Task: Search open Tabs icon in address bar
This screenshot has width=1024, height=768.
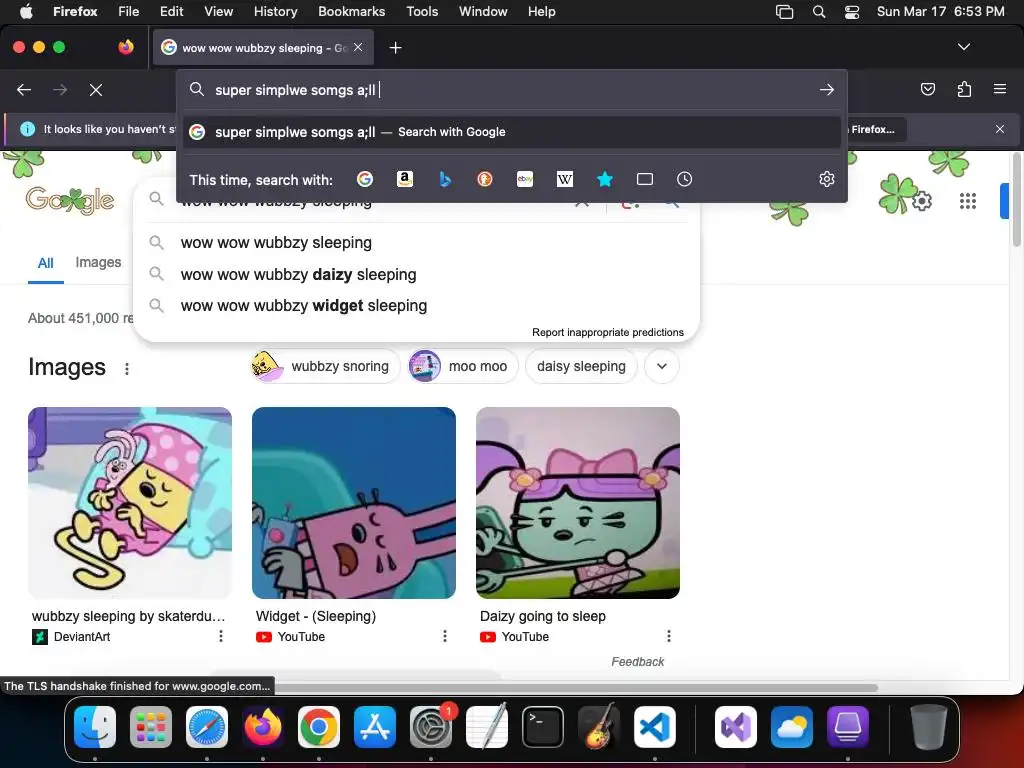Action: 645,179
